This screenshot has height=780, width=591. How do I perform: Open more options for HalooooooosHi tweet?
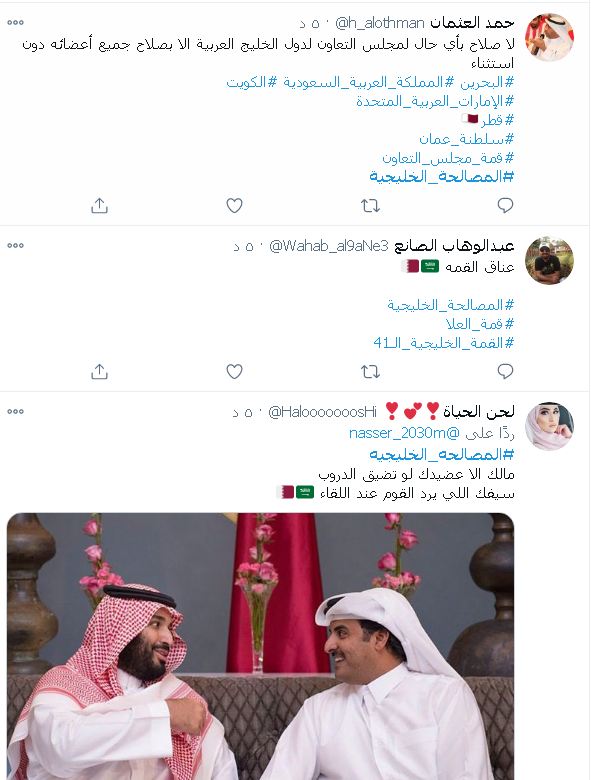(15, 411)
